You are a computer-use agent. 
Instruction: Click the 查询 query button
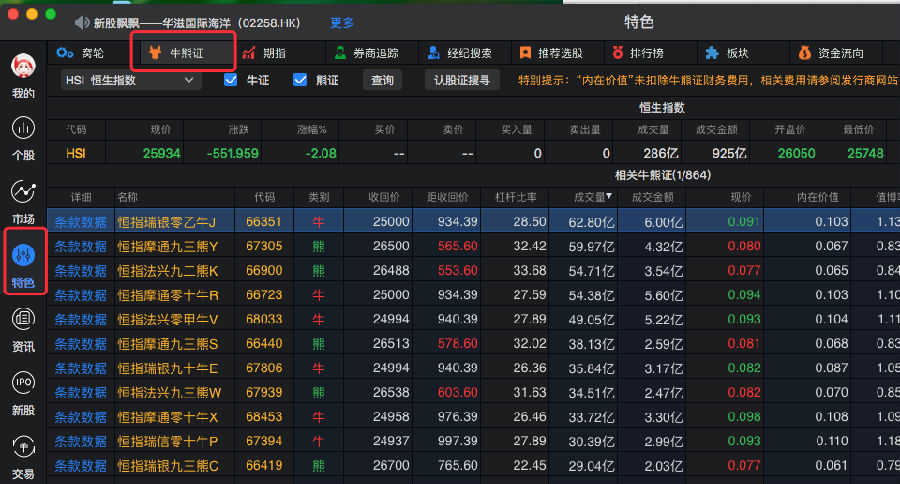click(382, 80)
